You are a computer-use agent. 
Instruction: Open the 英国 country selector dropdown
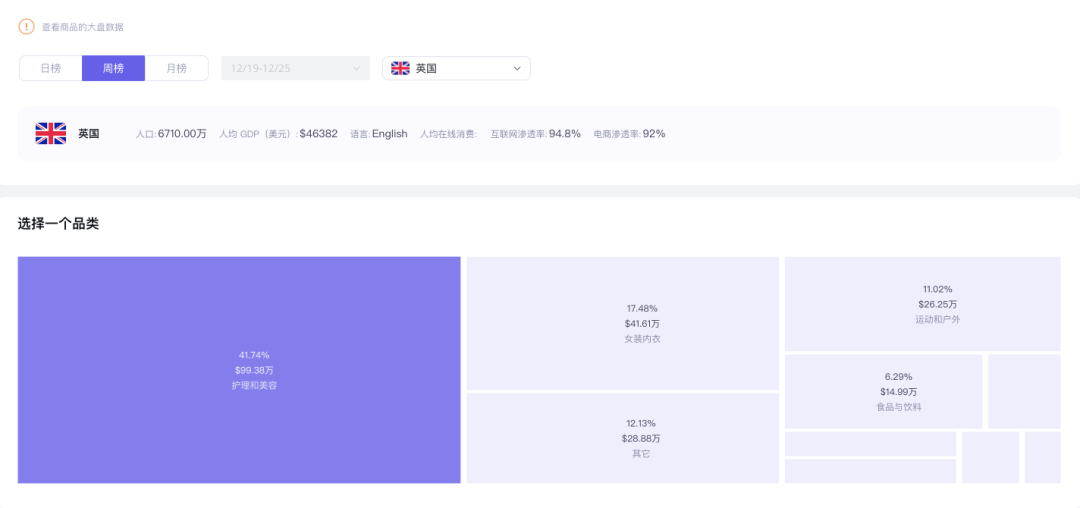(x=456, y=68)
